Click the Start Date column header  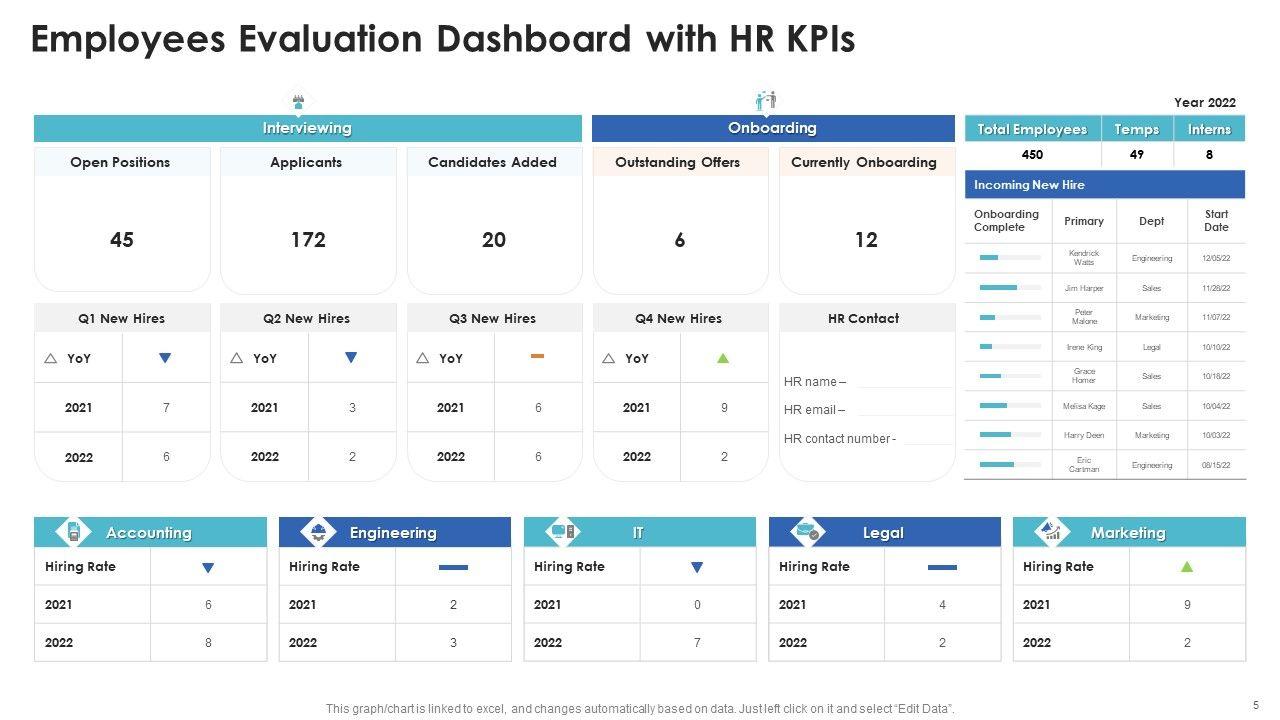[1217, 221]
